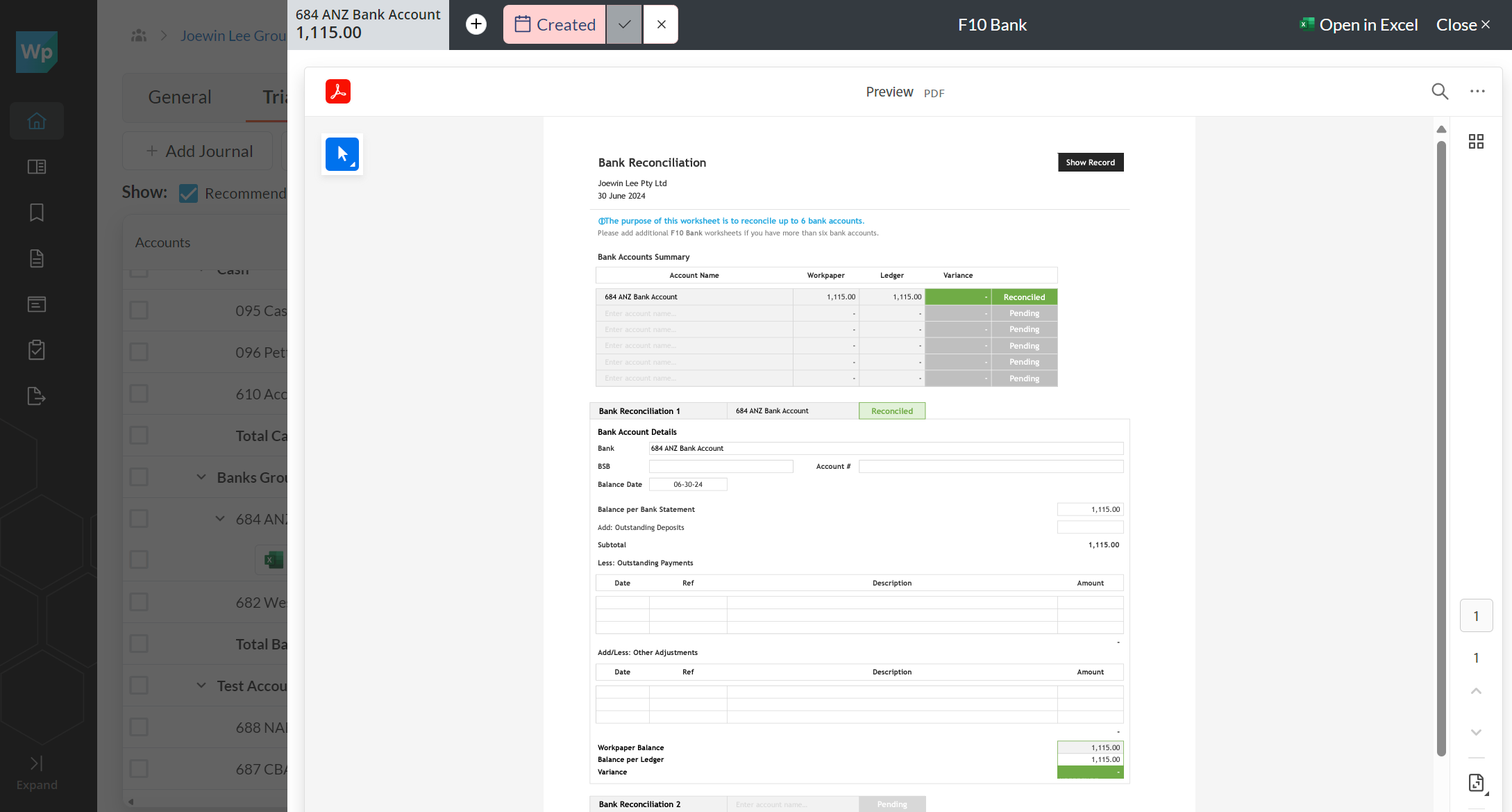Open the three-dots more options menu

pyautogui.click(x=1477, y=92)
